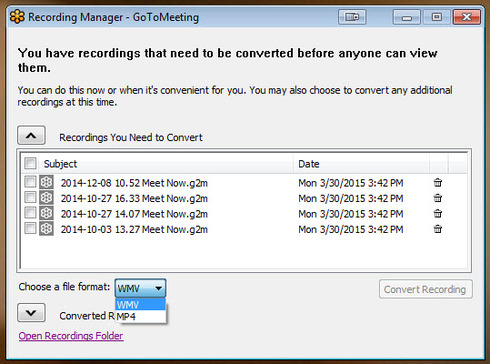Select the 2014-10-27 16.33 Meet Now.g2m row
Viewport: 490px width, 364px height.
coord(243,198)
